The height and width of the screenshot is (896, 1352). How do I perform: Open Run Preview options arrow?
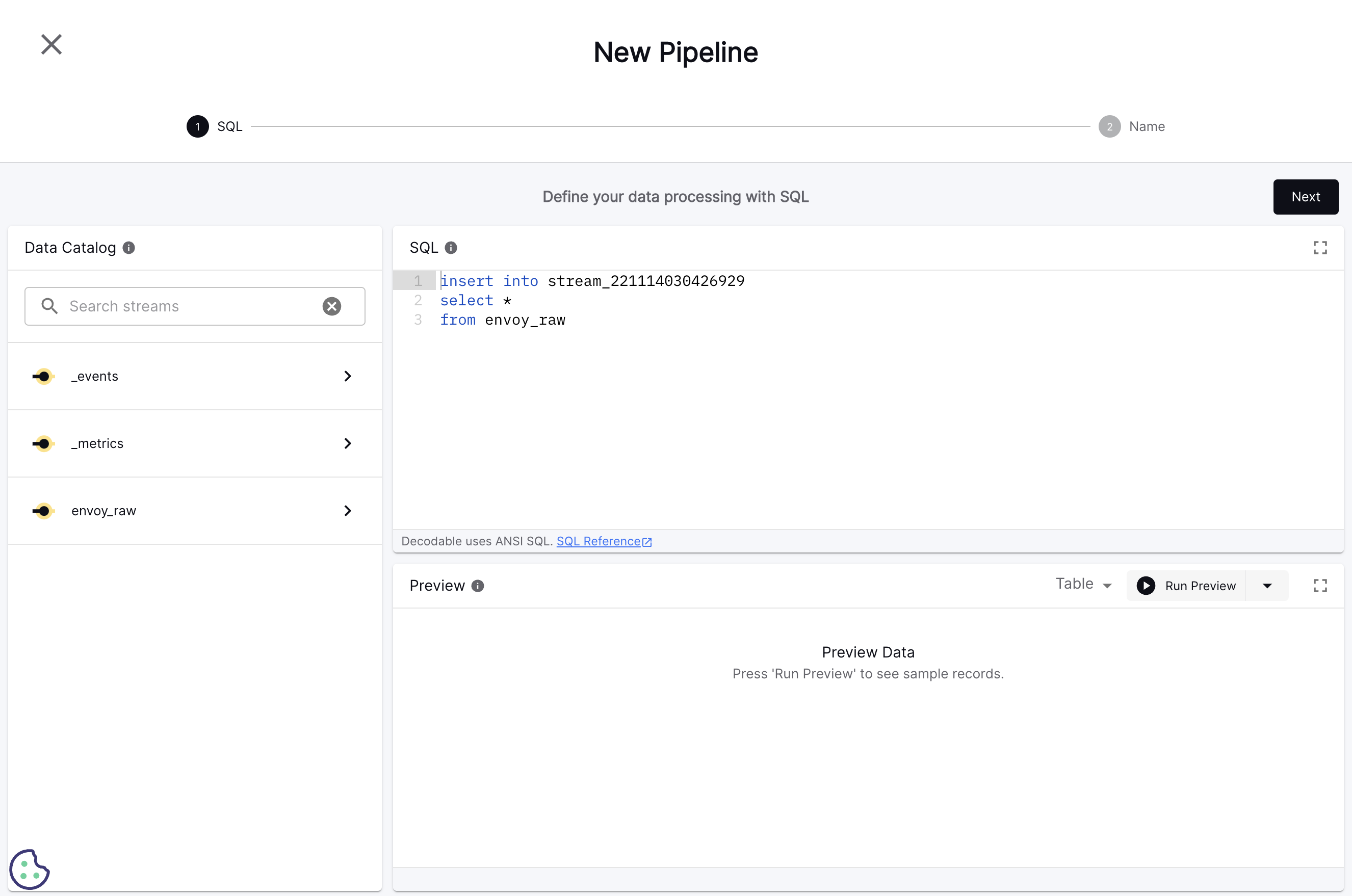pos(1267,586)
